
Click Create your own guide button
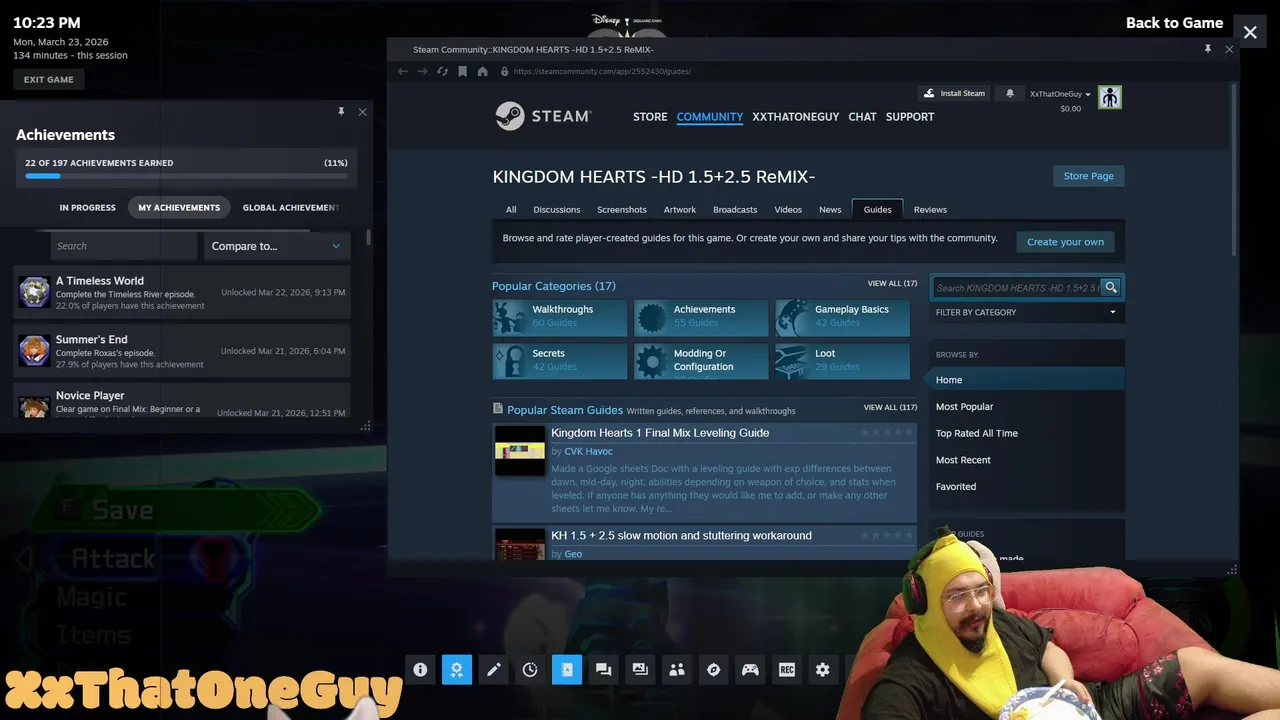[x=1065, y=242]
